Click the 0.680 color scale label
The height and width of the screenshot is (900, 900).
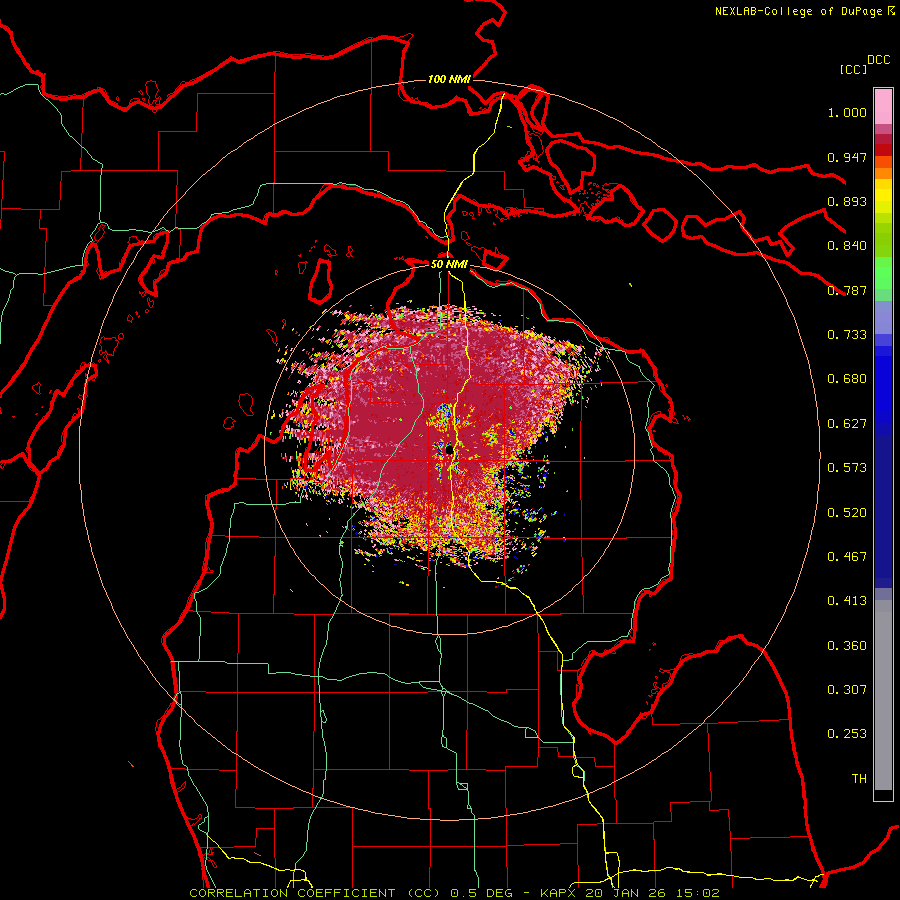click(847, 379)
